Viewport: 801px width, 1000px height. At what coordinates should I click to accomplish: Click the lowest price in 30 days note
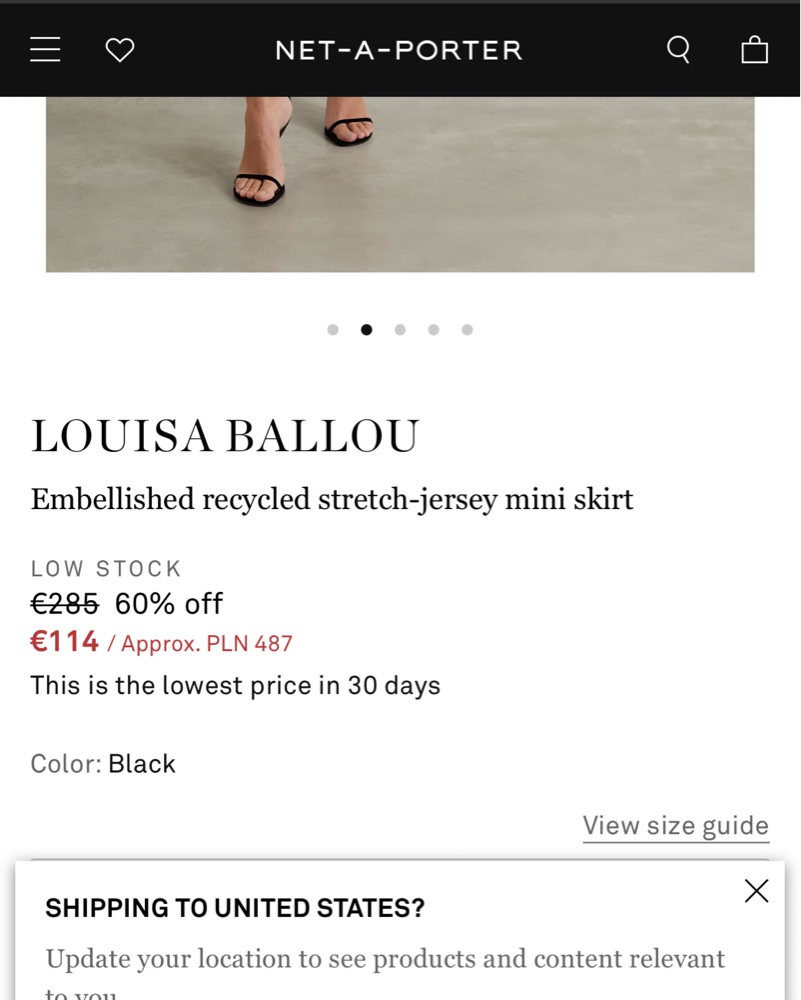[235, 686]
